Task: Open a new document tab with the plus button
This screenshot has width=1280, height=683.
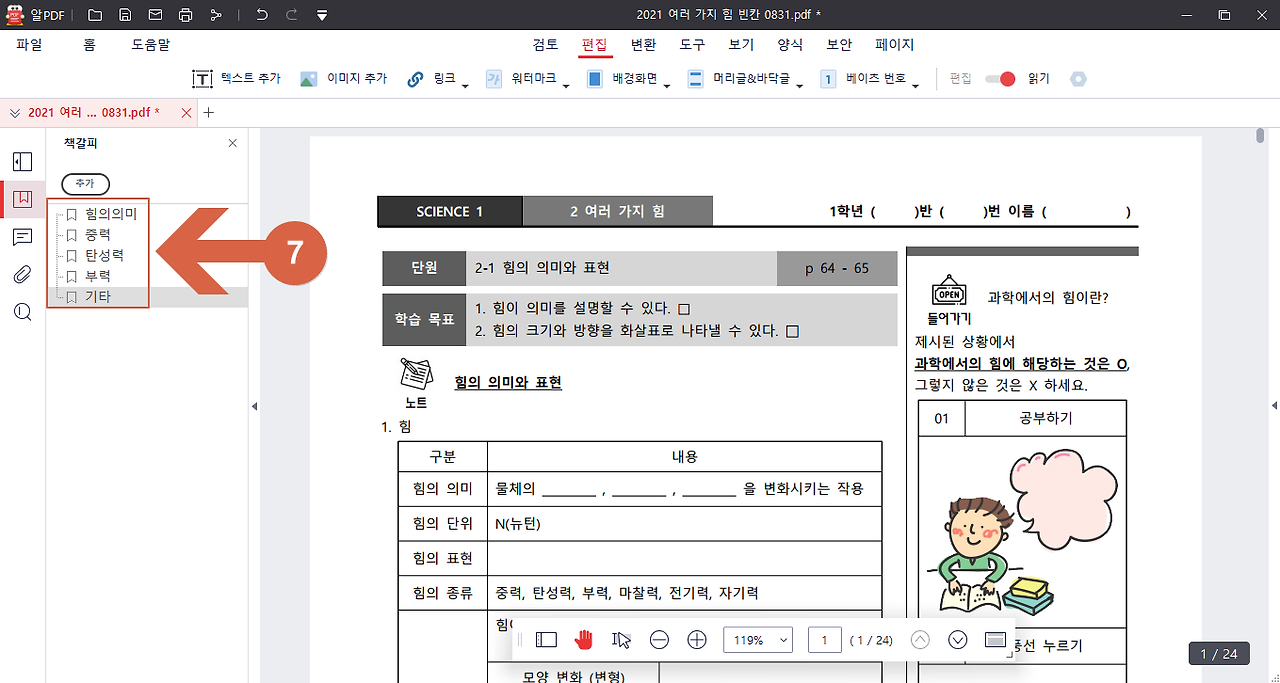Action: (208, 113)
